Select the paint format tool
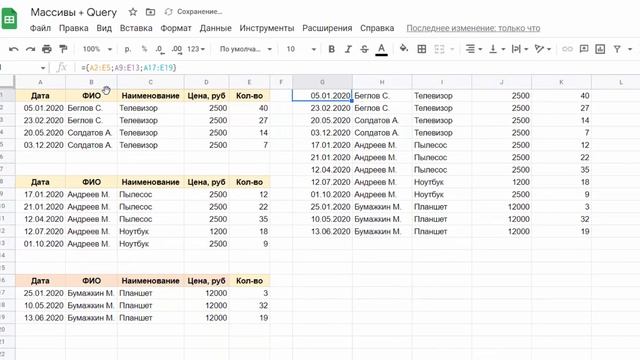 63,49
